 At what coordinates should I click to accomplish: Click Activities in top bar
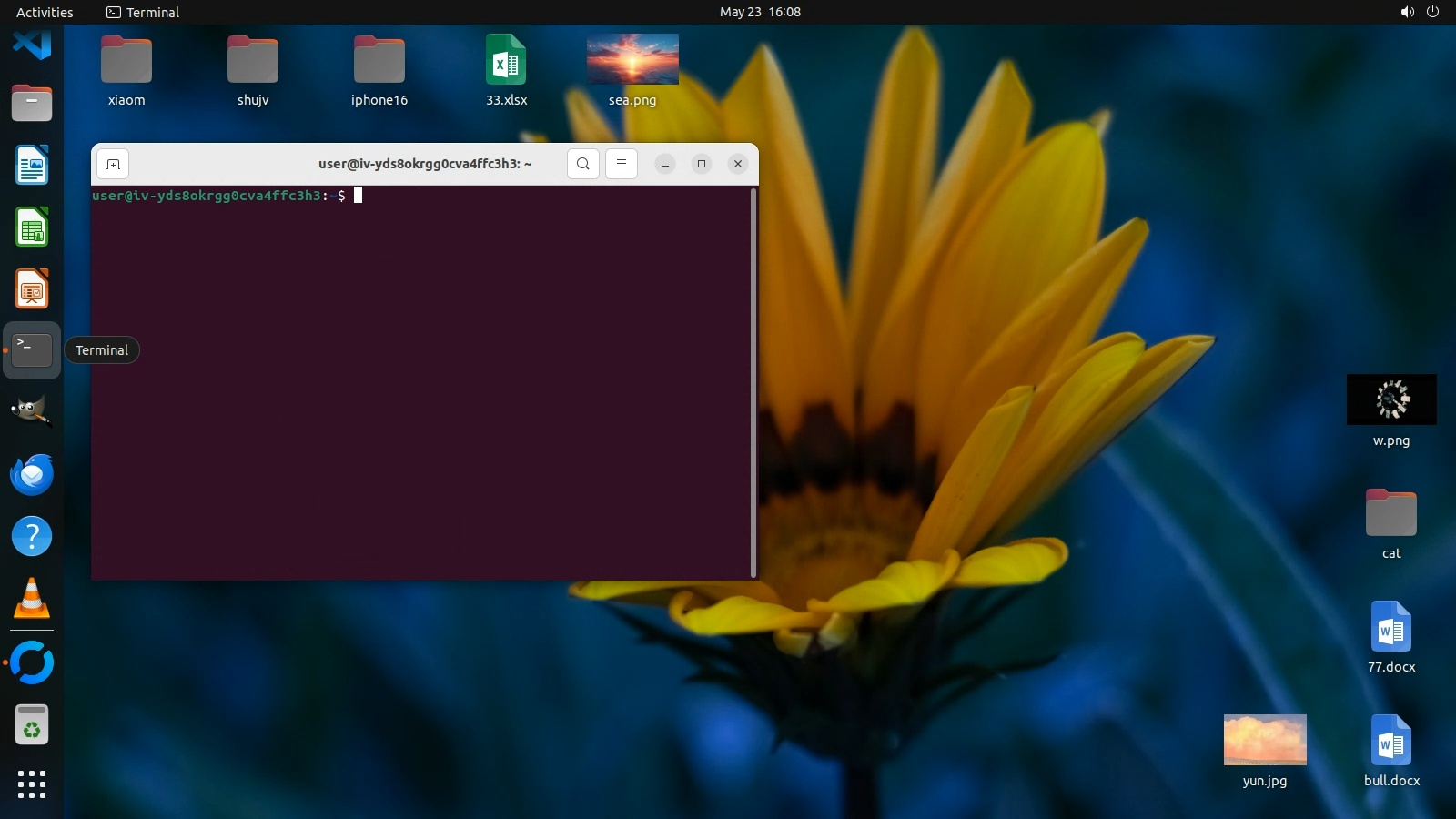coord(45,12)
